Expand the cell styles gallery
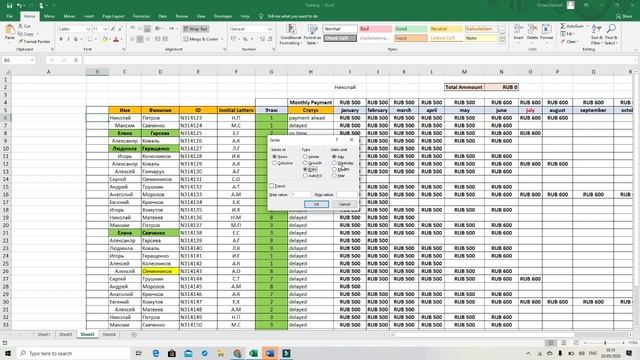This screenshot has height=360, width=640. click(x=502, y=39)
